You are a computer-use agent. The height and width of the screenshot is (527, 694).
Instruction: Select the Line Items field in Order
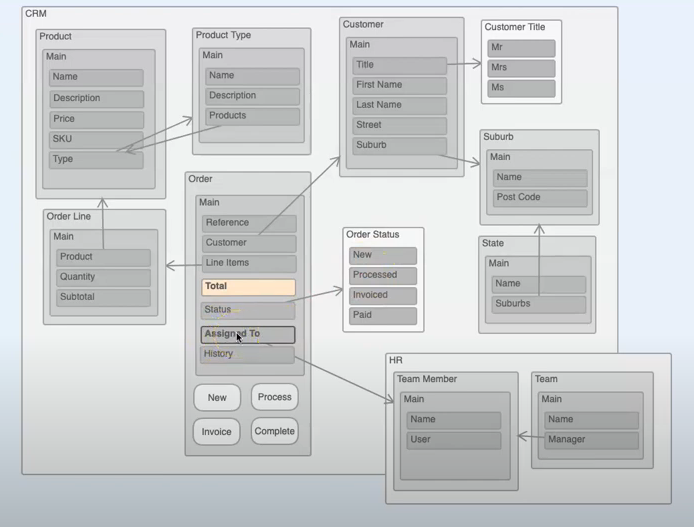(x=249, y=264)
